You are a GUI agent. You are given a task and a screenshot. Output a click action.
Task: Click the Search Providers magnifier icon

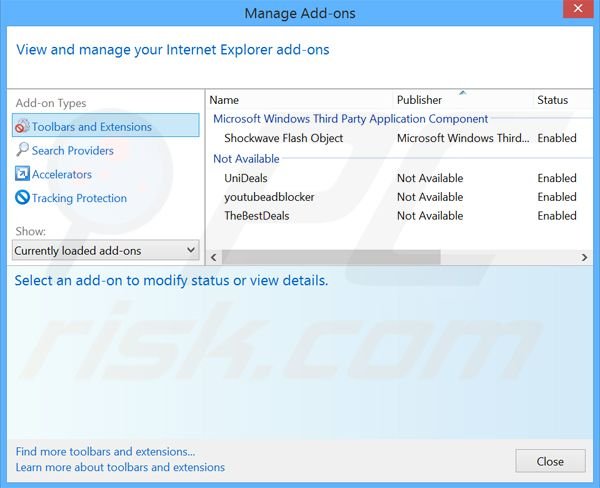(22, 150)
